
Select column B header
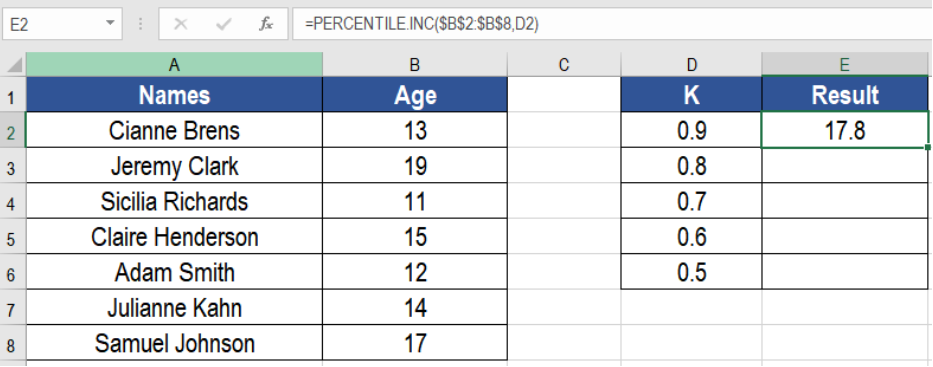coord(415,65)
